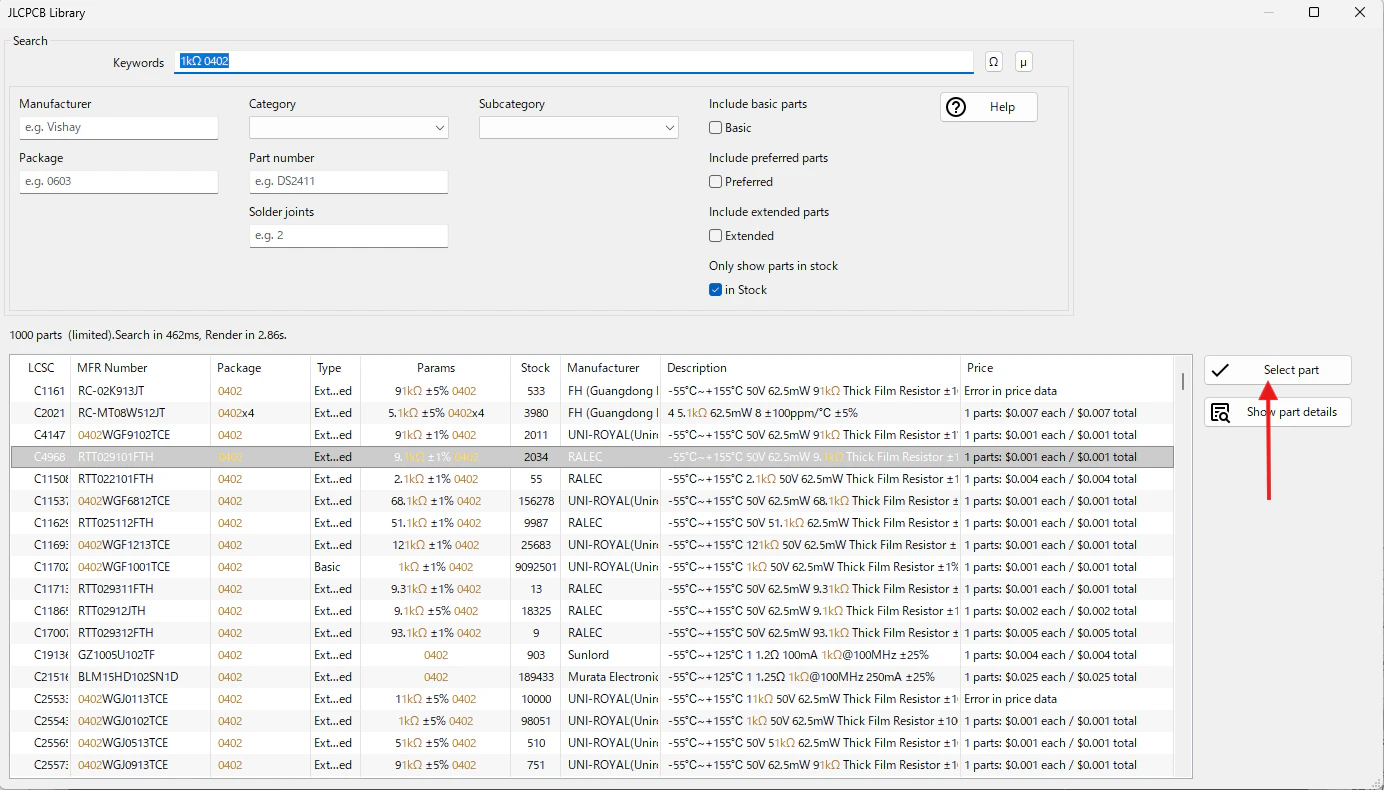The height and width of the screenshot is (790, 1384).
Task: Insert the µ symbol via its button
Action: coord(1023,62)
